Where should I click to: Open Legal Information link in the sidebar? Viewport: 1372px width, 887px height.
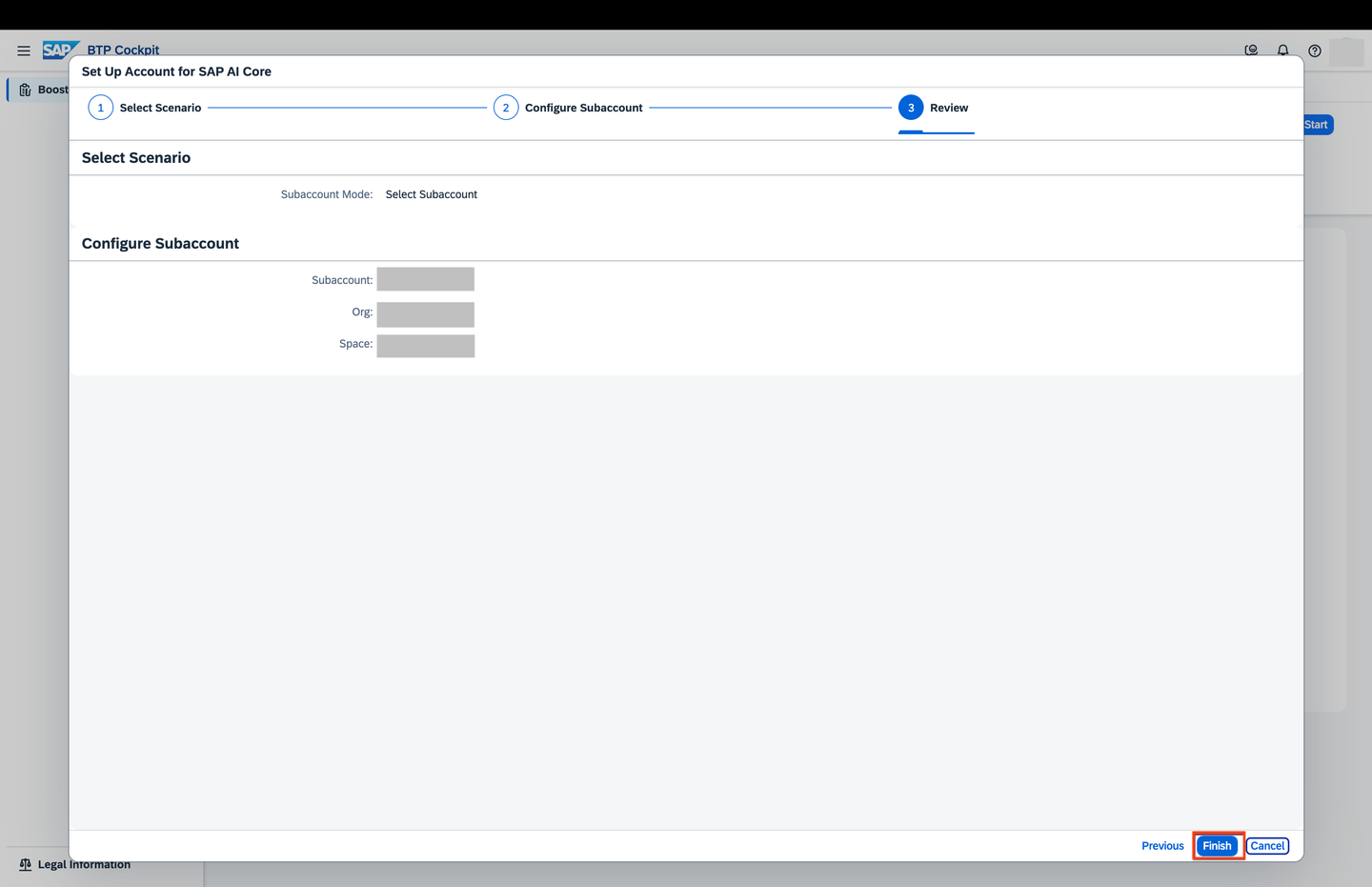tap(84, 865)
